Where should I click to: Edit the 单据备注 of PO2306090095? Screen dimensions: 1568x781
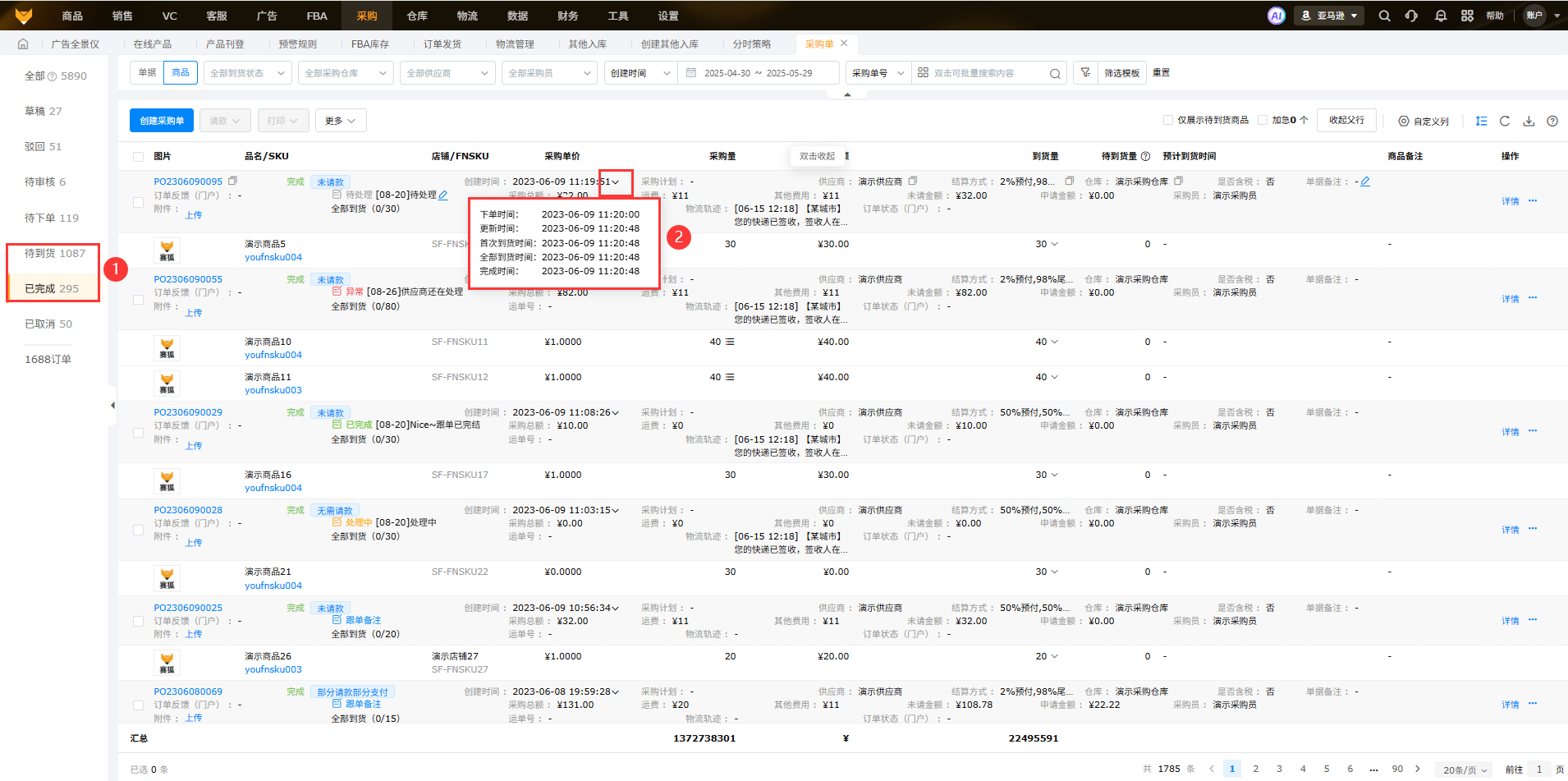(1365, 181)
